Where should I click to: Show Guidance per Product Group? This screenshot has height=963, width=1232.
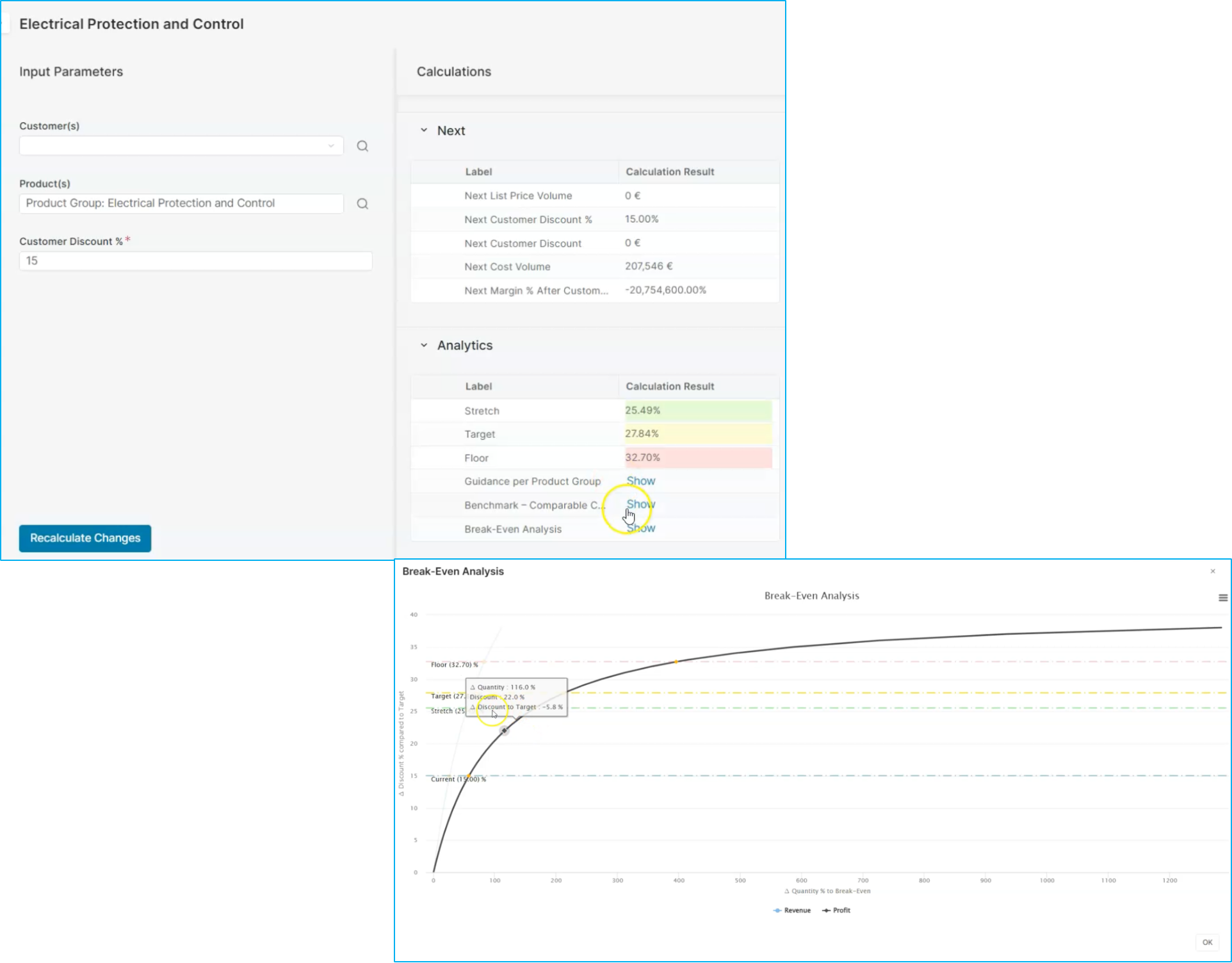coord(640,481)
